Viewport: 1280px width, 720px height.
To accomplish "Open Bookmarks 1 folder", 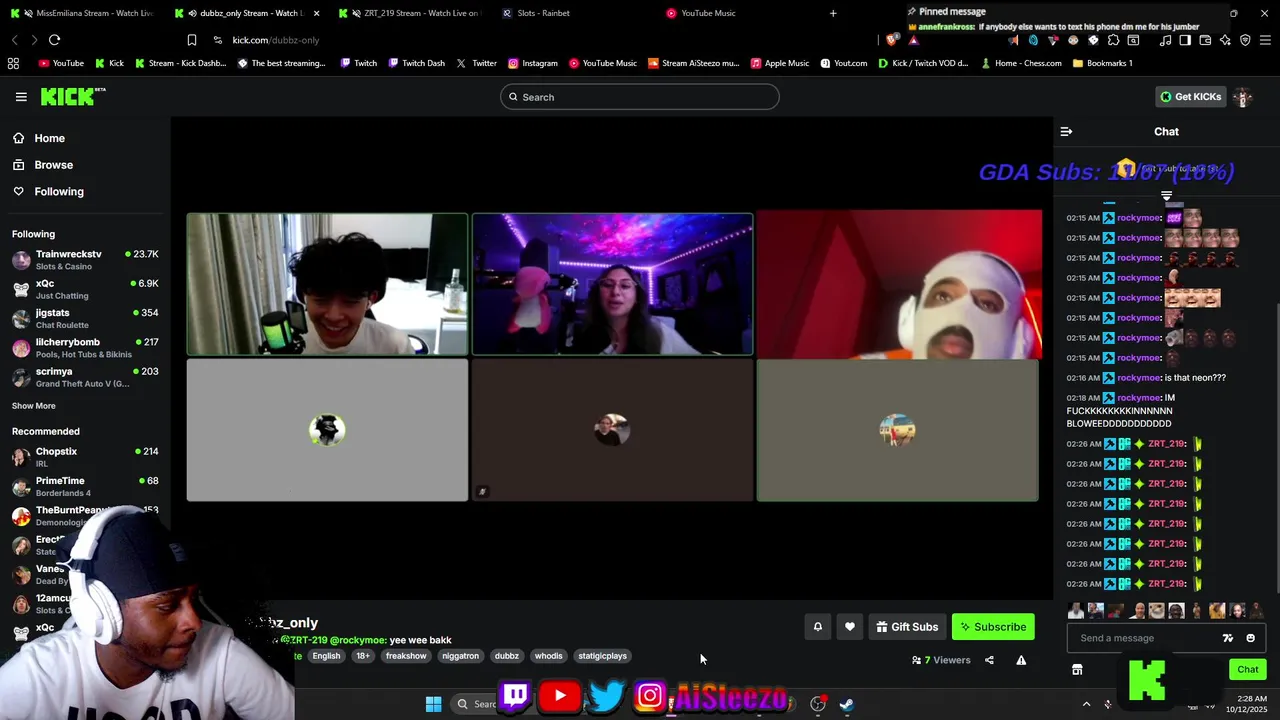I will 1102,63.
